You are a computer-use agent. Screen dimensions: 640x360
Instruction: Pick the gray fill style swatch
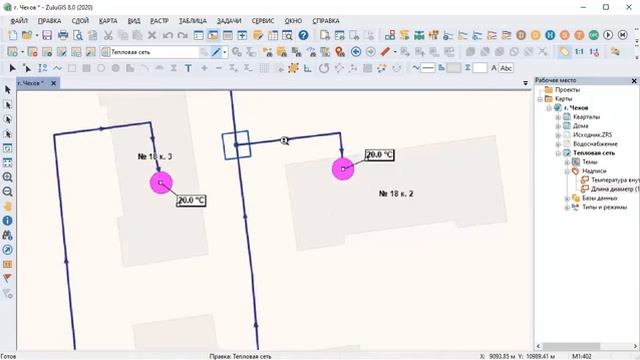tap(454, 68)
